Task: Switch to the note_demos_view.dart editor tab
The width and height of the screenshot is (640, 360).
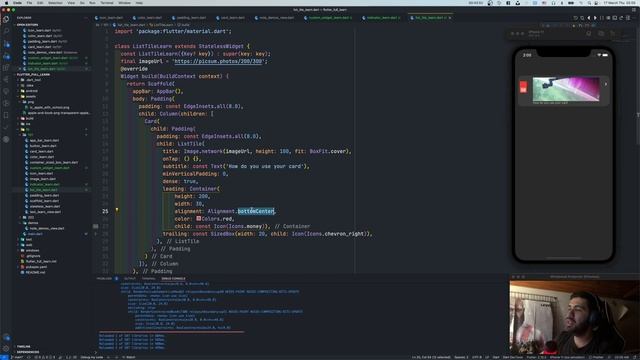Action: coord(276,18)
